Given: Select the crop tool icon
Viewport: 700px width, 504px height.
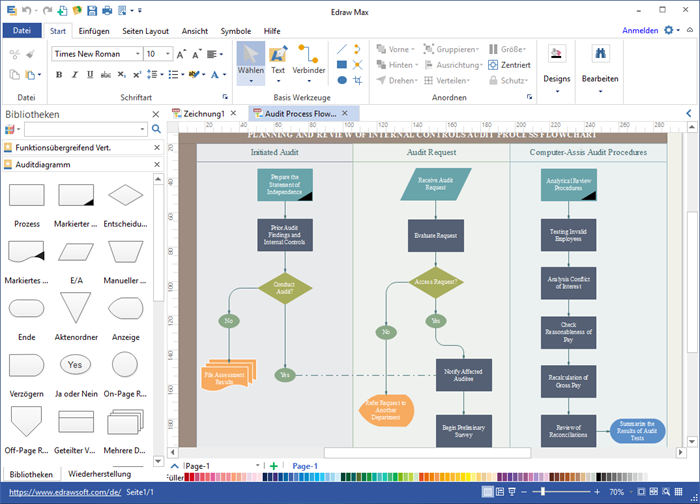Looking at the screenshot, I should 358,80.
